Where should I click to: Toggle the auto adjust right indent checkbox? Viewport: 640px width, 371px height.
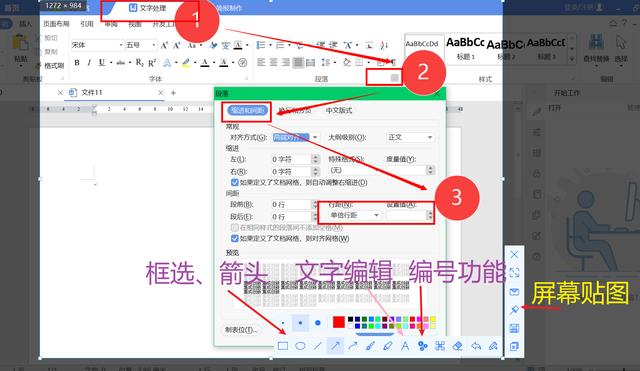click(x=235, y=182)
